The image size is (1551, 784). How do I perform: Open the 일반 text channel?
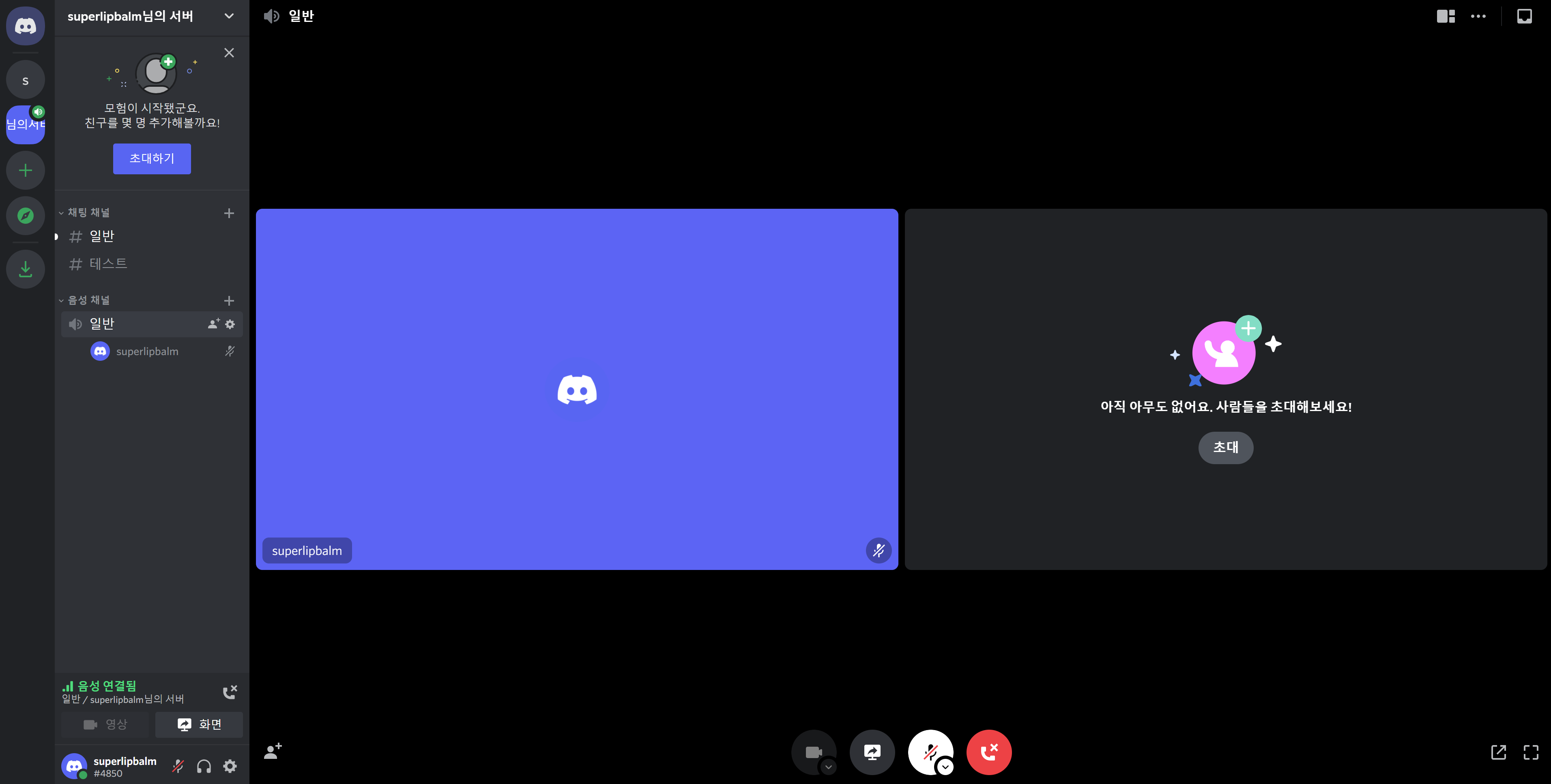click(x=102, y=236)
